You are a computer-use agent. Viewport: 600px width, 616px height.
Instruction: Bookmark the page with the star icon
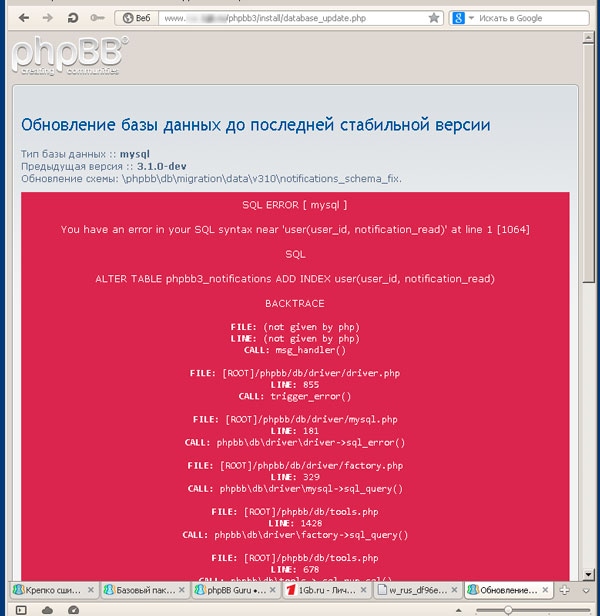434,18
